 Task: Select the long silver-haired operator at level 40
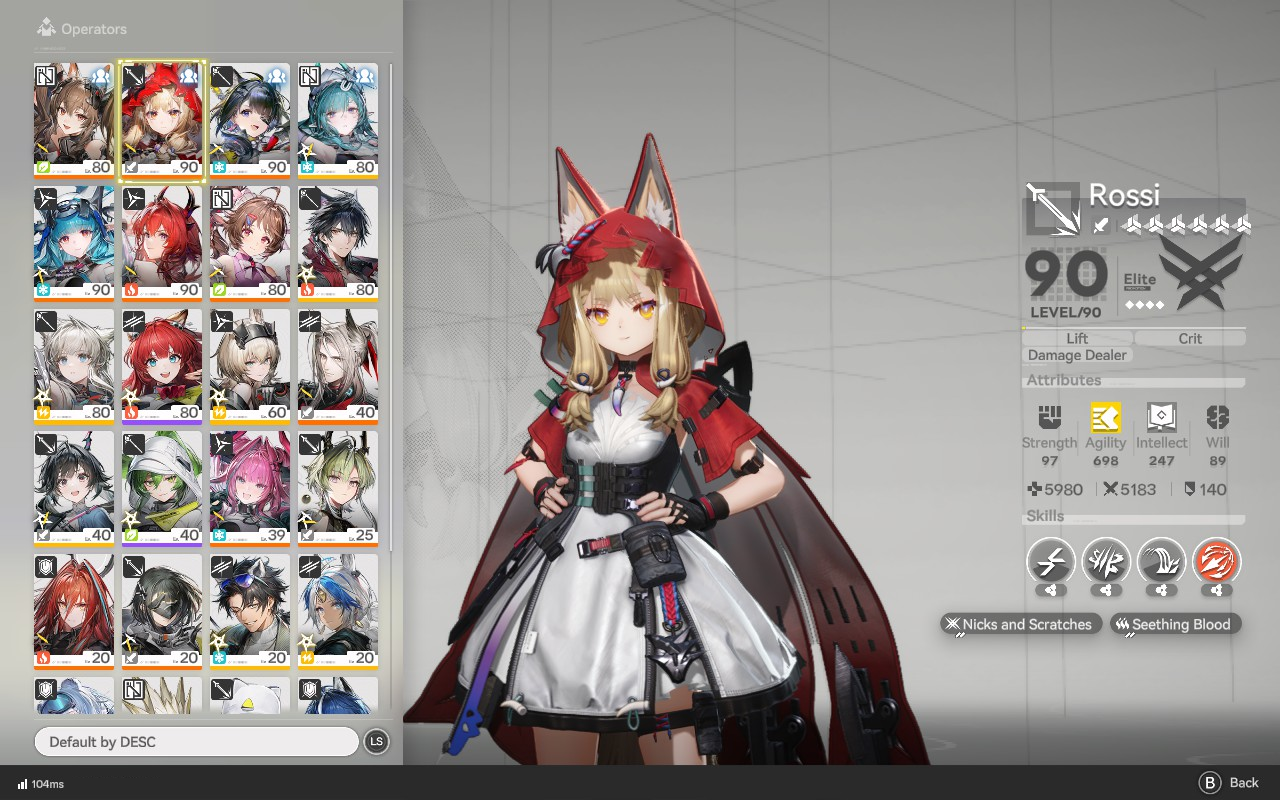[338, 367]
